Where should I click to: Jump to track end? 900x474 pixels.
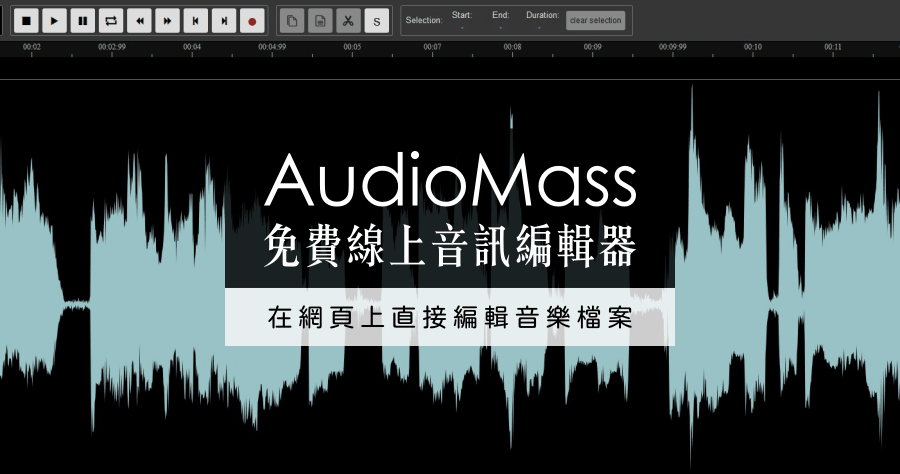pos(224,21)
